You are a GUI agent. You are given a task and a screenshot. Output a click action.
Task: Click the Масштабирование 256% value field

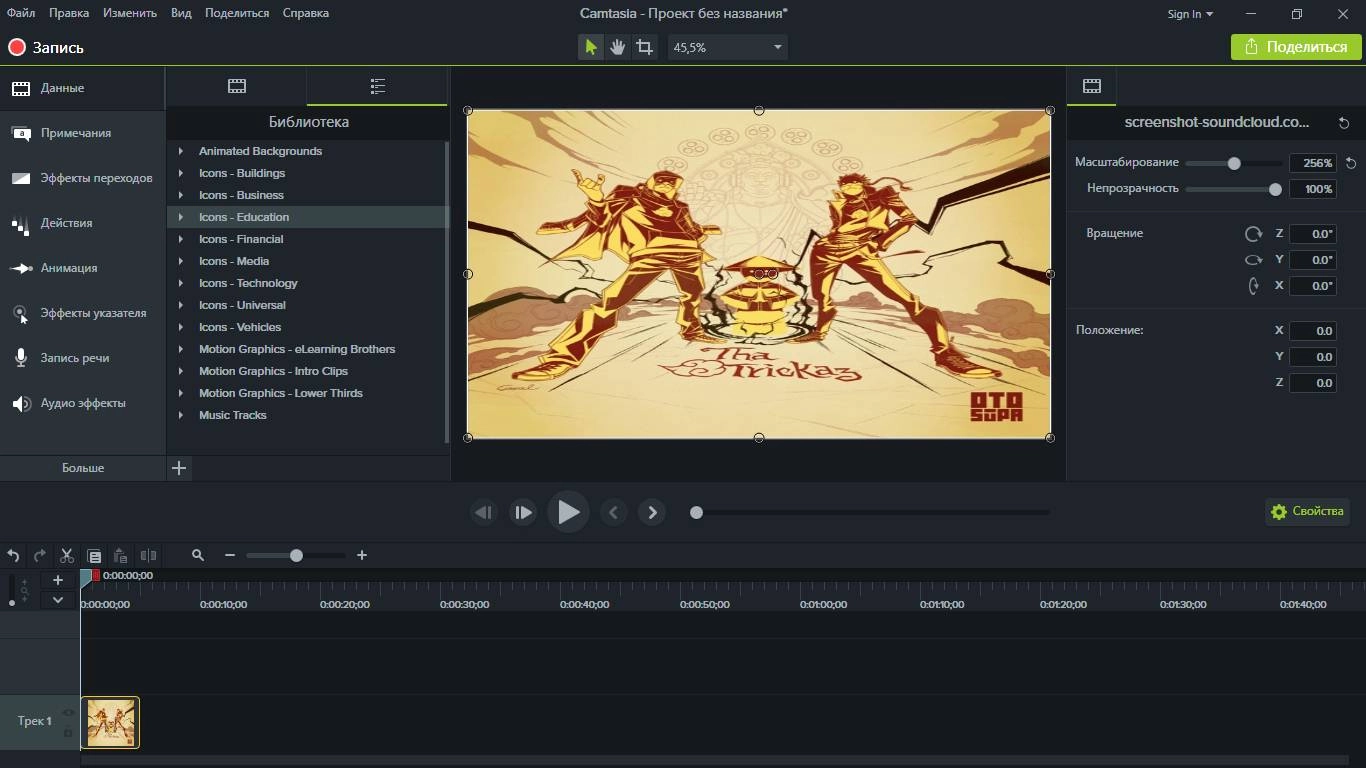[1313, 163]
